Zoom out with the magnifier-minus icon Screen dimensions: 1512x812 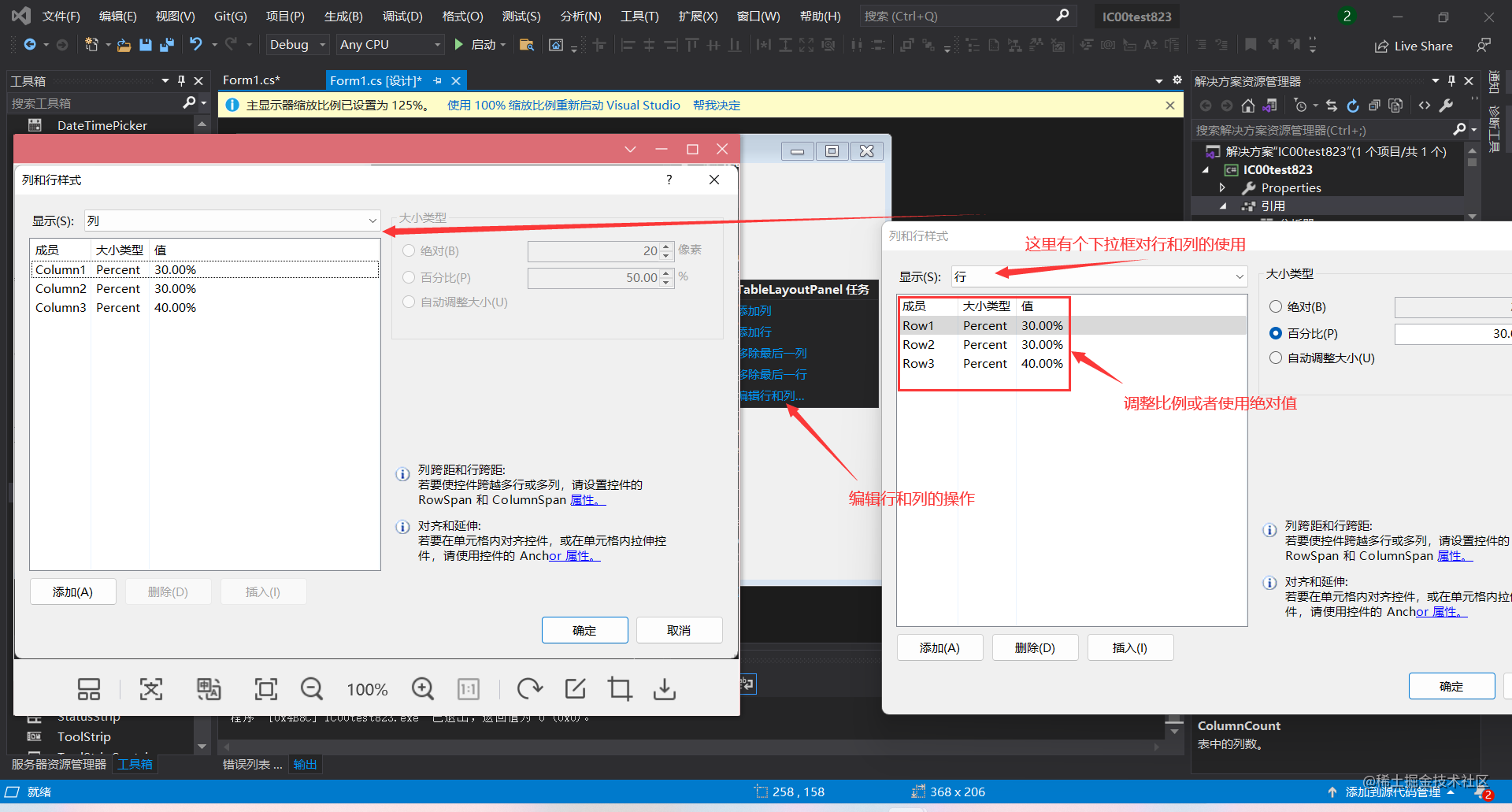311,688
